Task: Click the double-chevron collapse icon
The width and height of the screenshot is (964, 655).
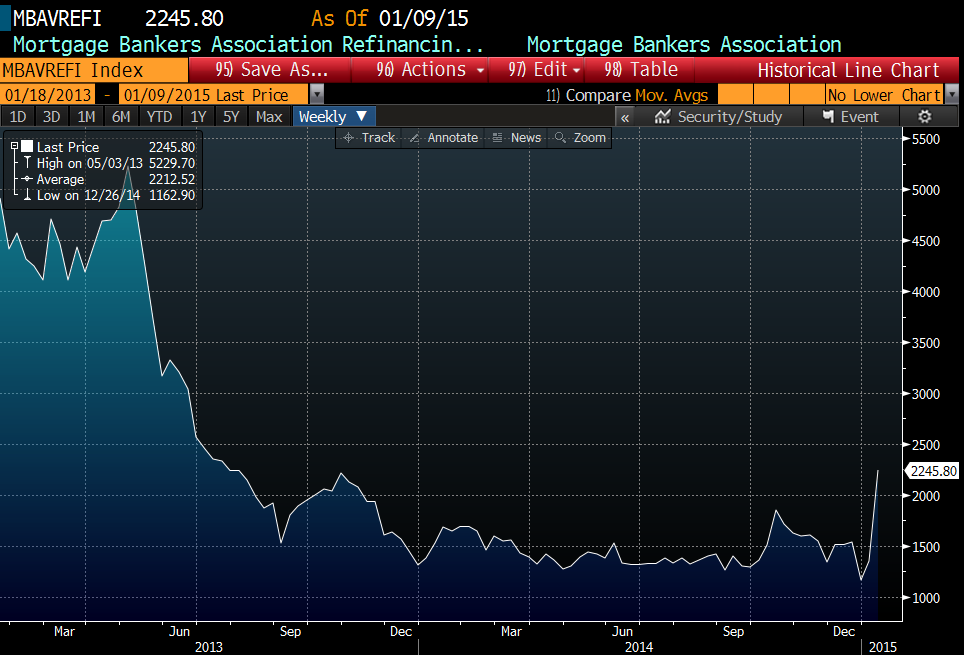Action: (625, 117)
